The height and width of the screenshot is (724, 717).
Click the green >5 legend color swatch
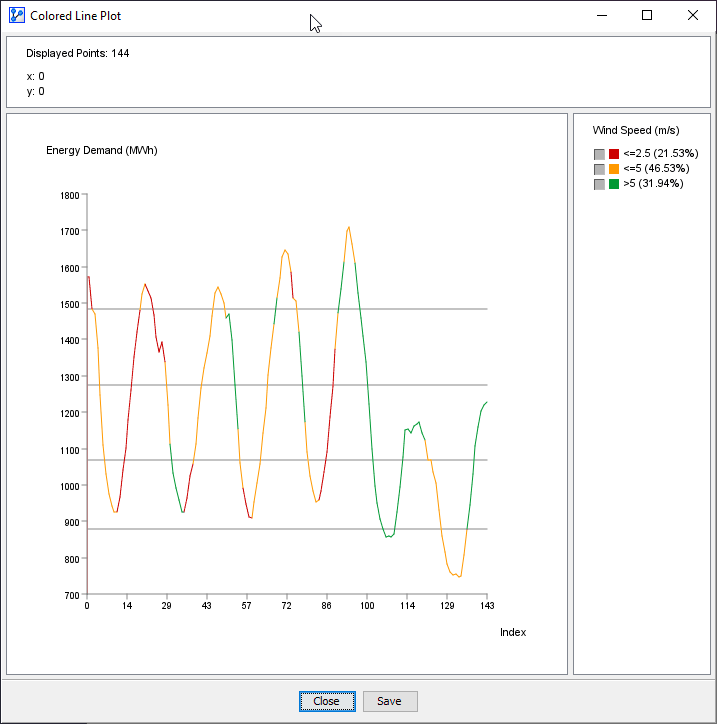pos(614,184)
